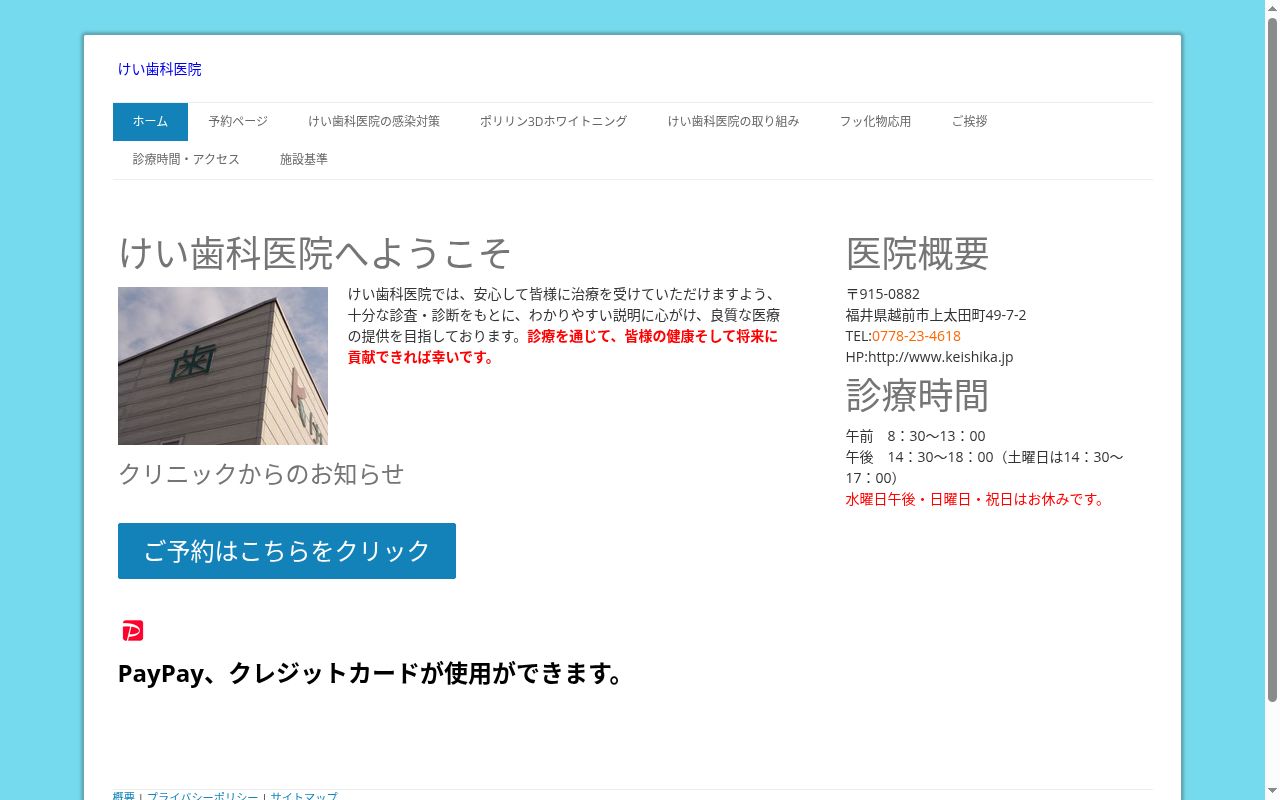Click the ご予約はこちらをクリック button
The image size is (1280, 800).
[287, 551]
